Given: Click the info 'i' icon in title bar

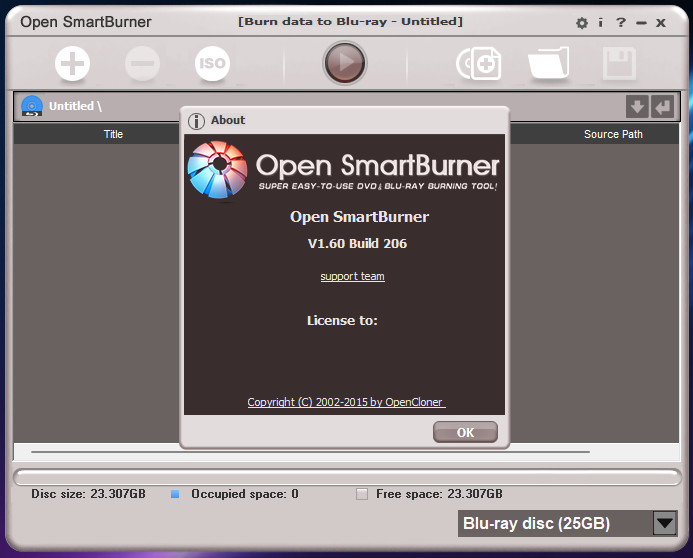Looking at the screenshot, I should (x=600, y=22).
